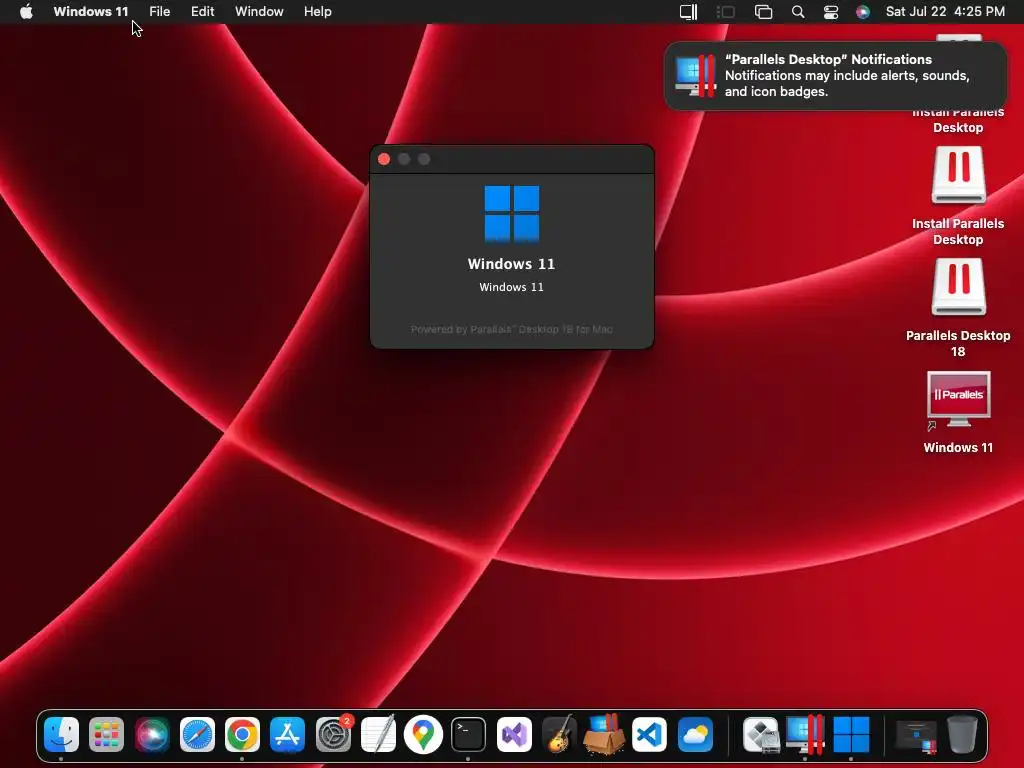This screenshot has height=768, width=1024.
Task: Click the Parallels Desktop Notifications banner
Action: point(836,76)
